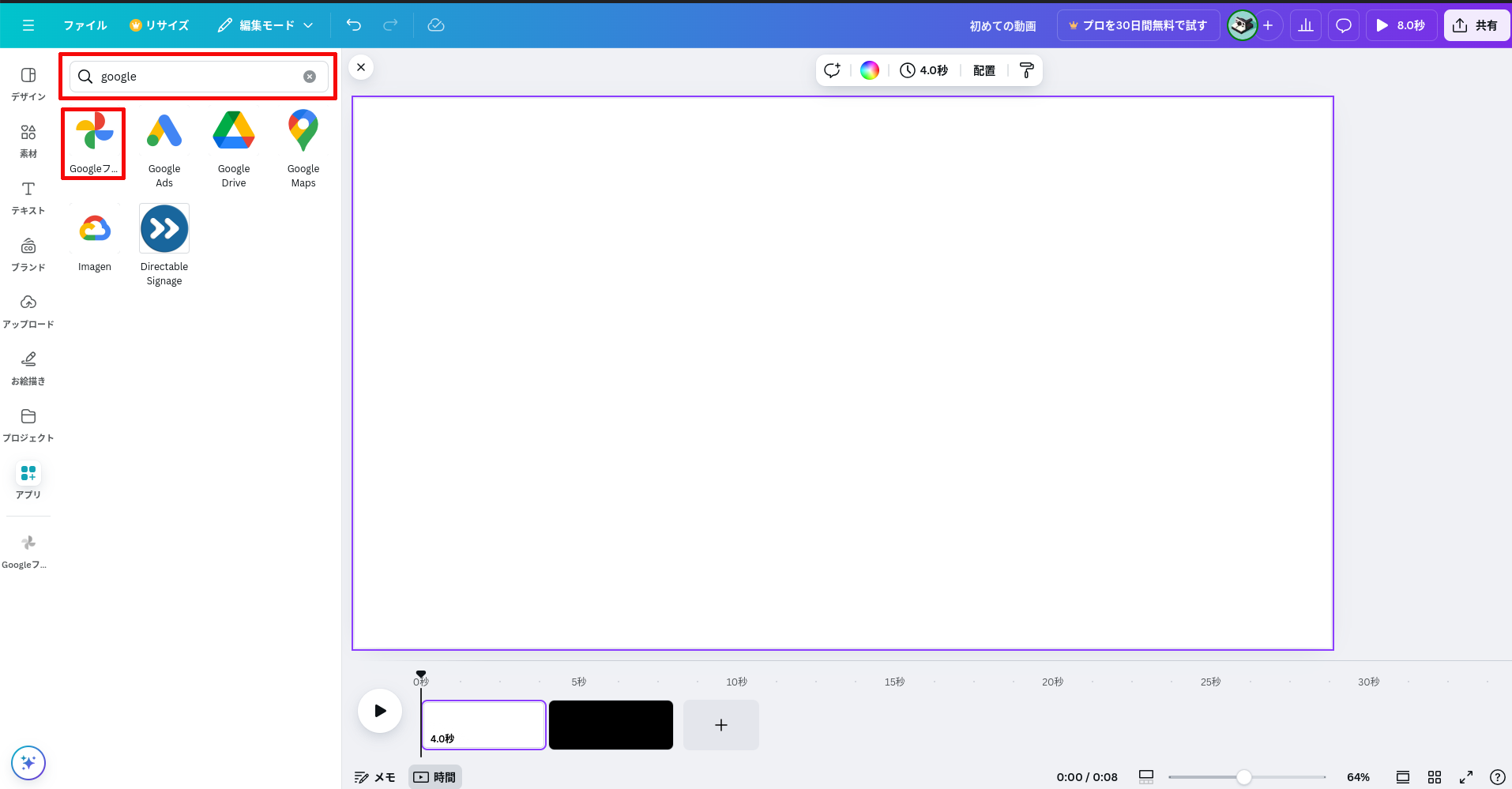The image size is (1512, 789).
Task: Open the 配置 position options
Action: pos(984,70)
